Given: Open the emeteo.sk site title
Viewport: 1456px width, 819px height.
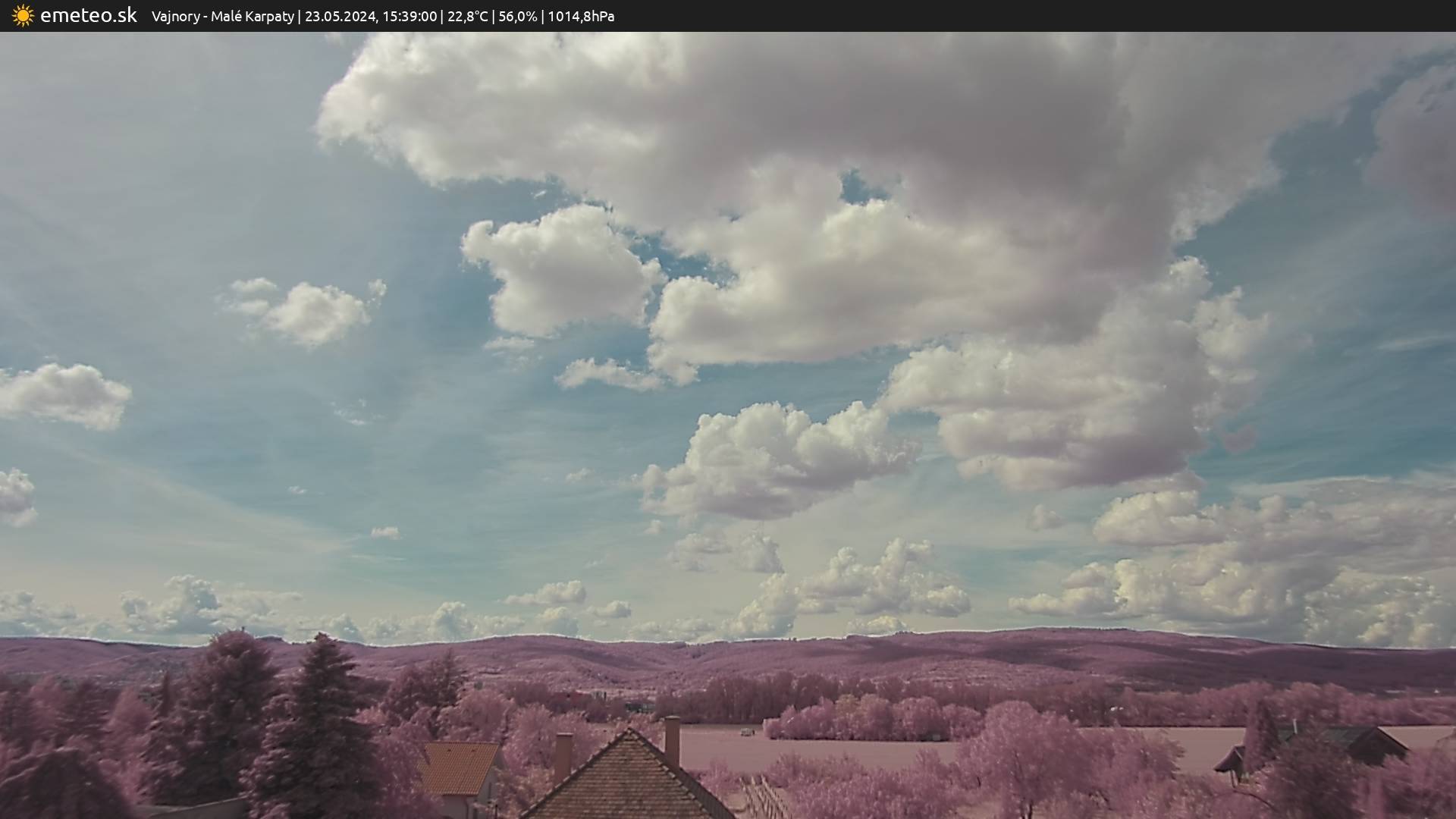Looking at the screenshot, I should coord(88,15).
